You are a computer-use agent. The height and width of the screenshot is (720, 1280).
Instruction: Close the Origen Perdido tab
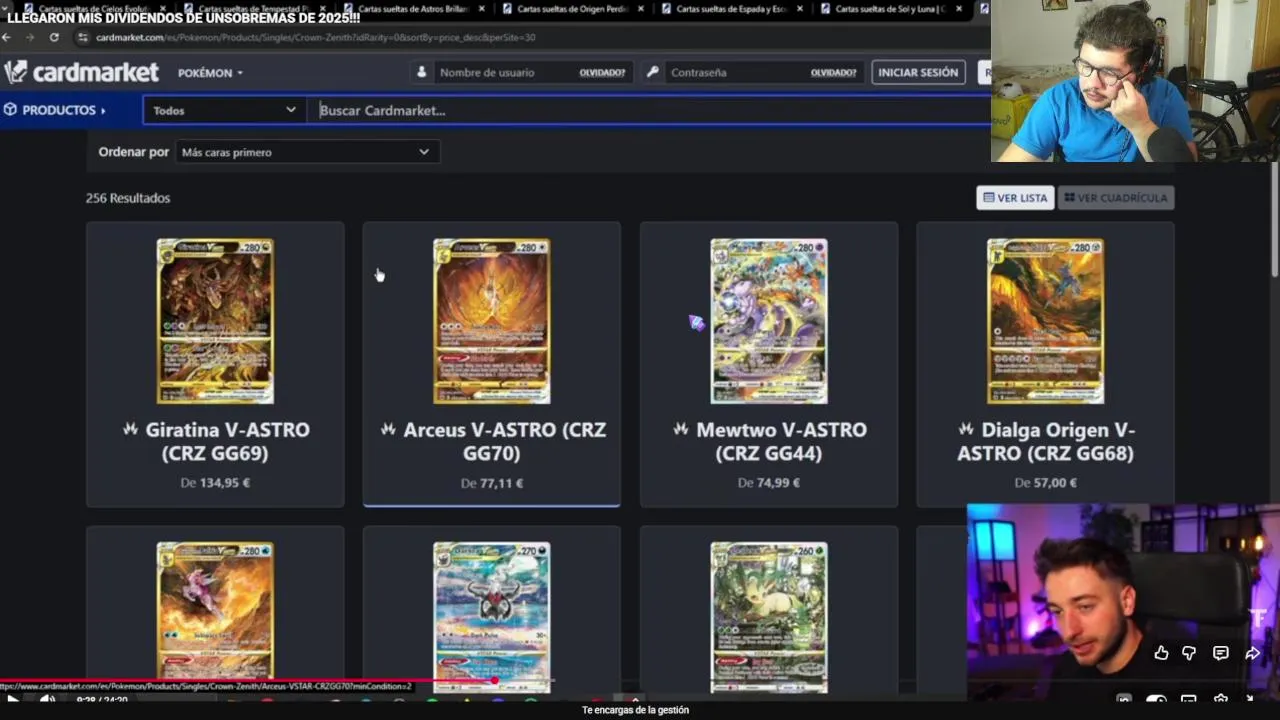pos(640,9)
